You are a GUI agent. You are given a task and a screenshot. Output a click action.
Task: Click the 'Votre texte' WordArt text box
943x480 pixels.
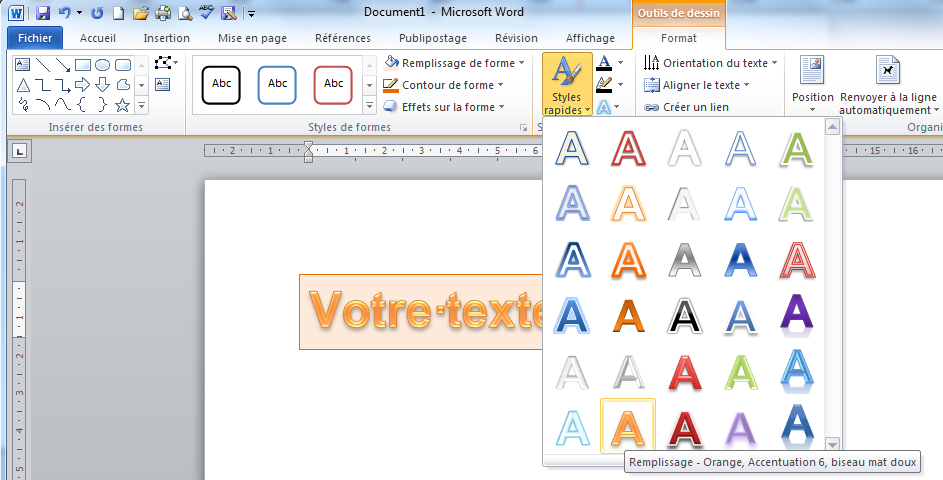(x=421, y=312)
